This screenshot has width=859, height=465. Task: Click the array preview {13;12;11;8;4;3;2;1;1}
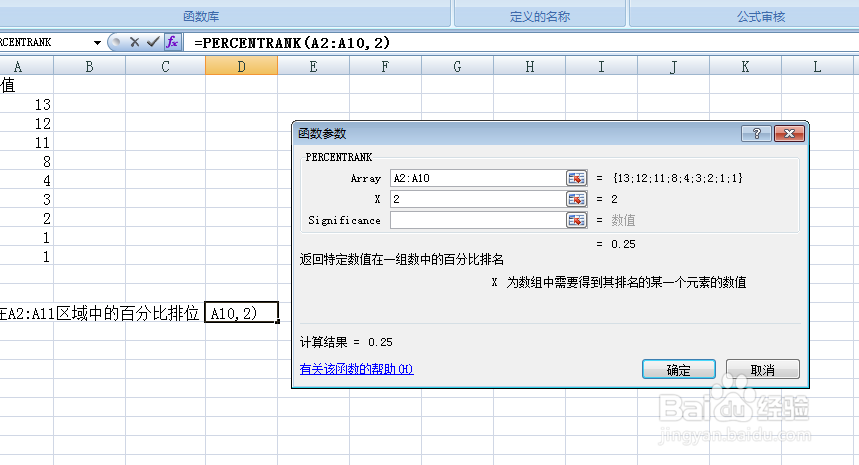[x=678, y=178]
